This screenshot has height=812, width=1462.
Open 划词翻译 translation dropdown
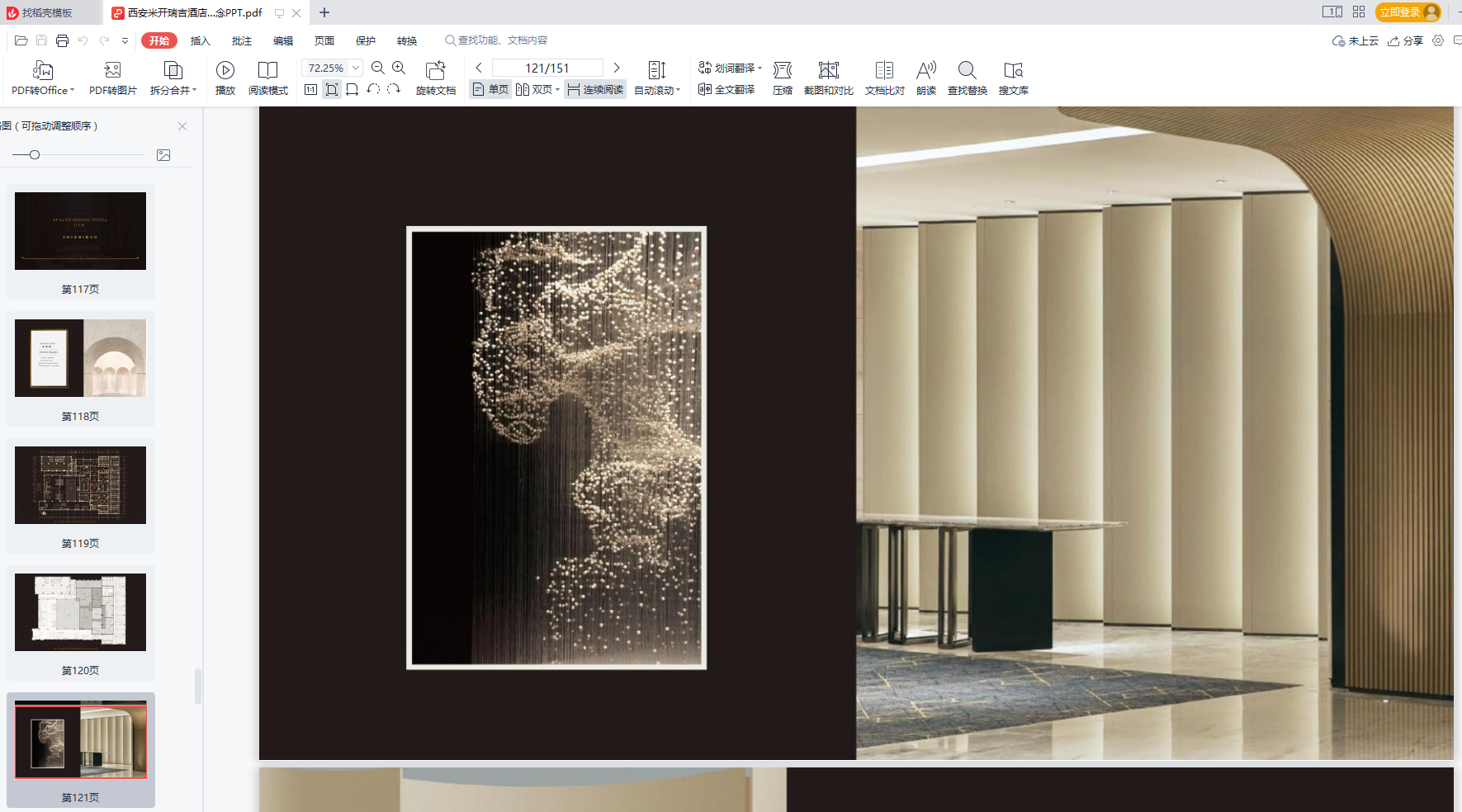[730, 68]
